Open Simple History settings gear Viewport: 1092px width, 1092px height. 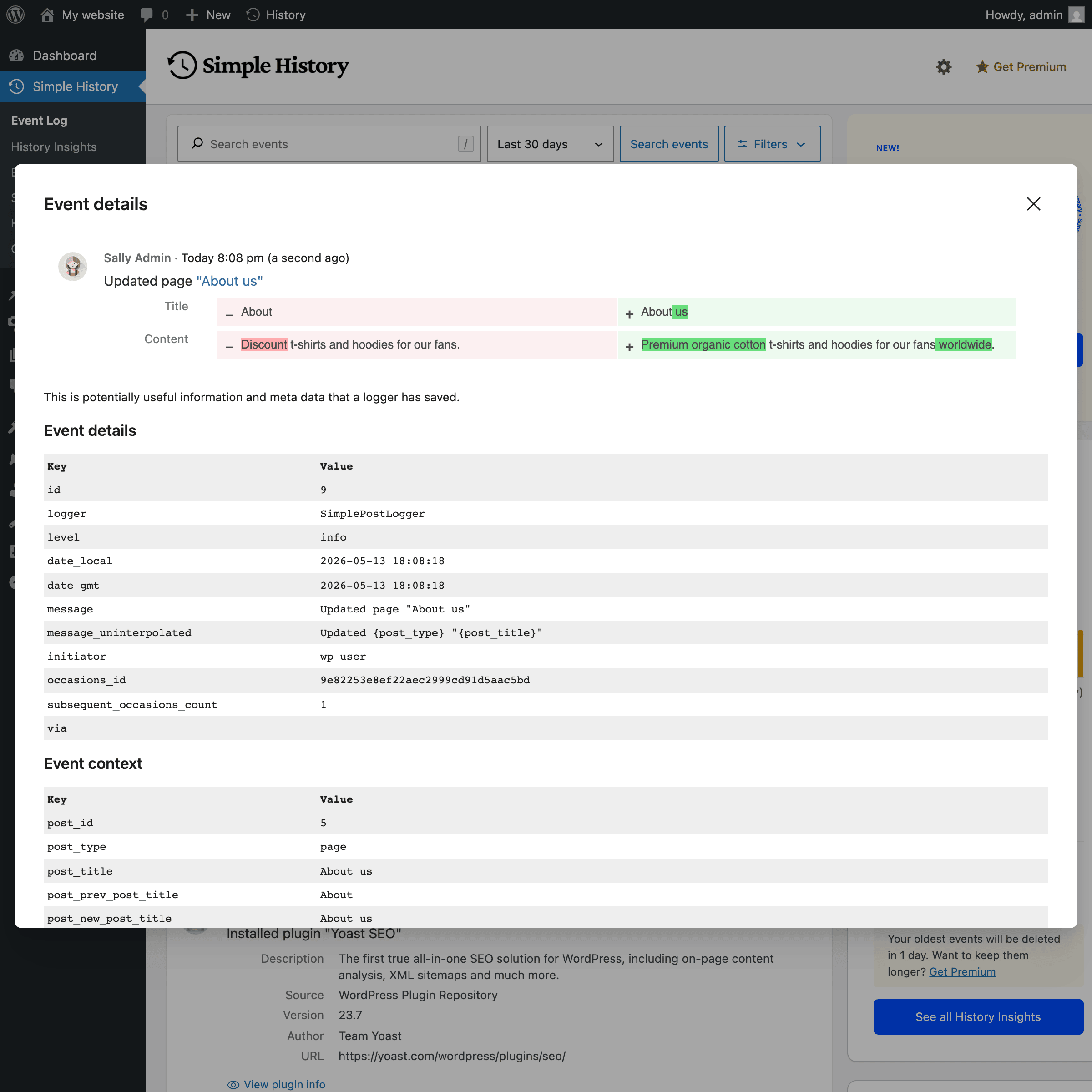943,67
